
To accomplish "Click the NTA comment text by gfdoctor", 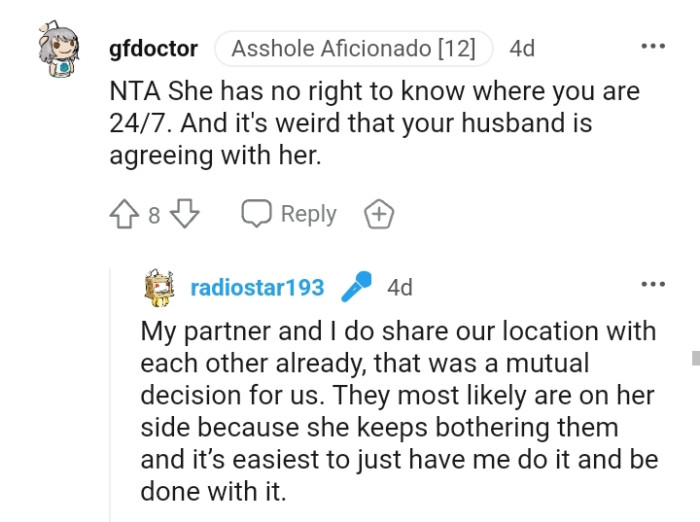I will [375, 123].
